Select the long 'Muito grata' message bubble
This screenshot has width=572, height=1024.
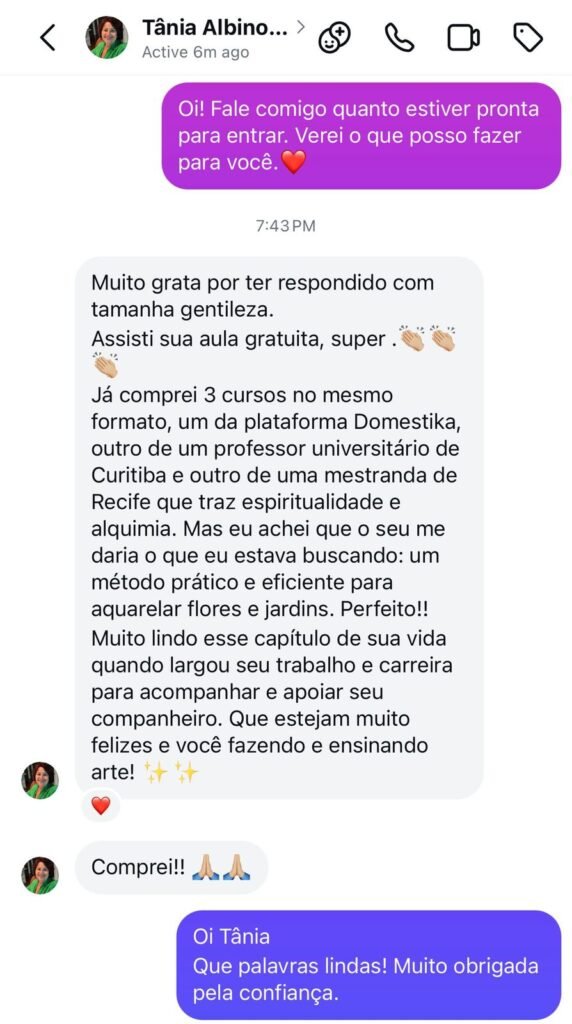[279, 528]
